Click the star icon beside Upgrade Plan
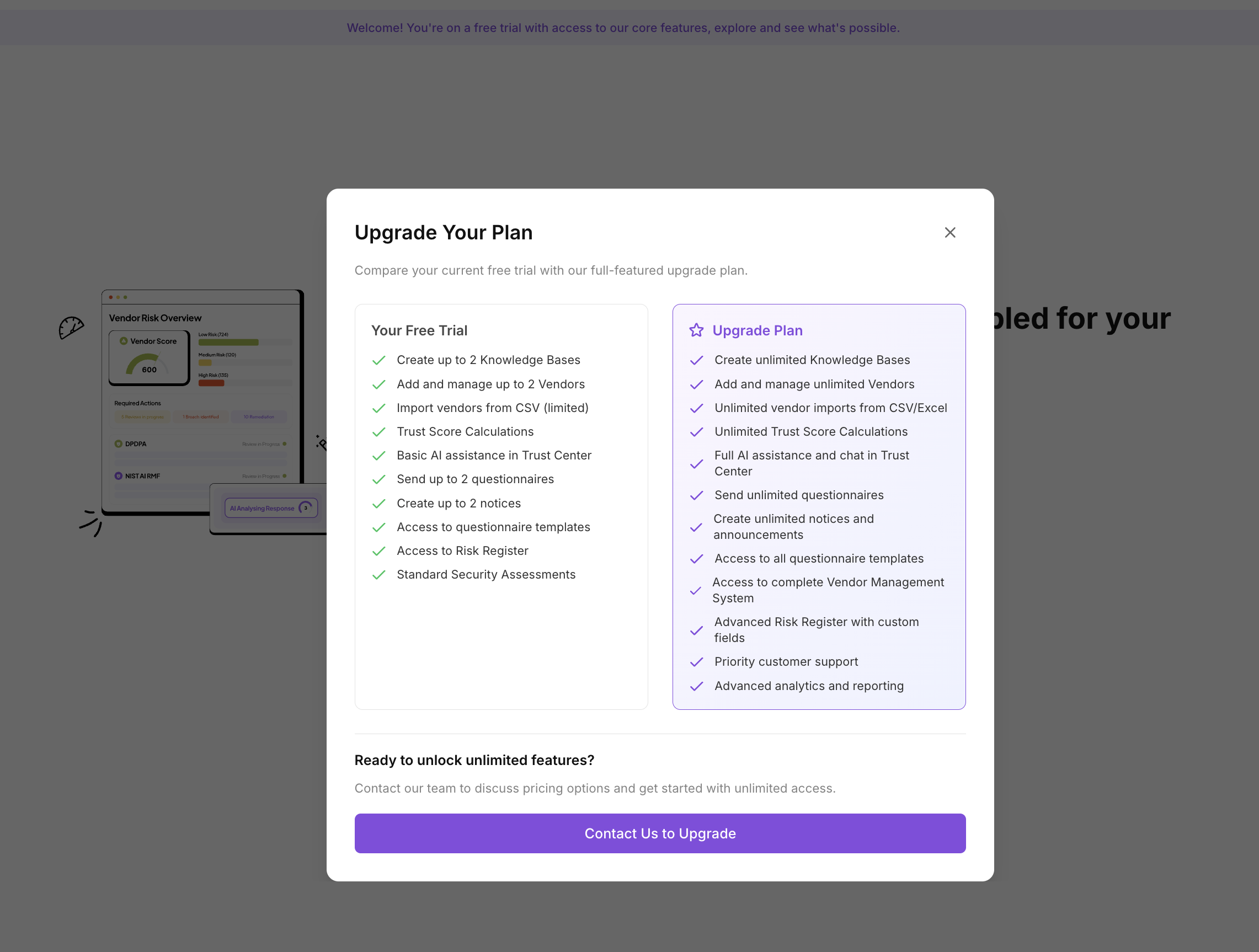Screen dimensions: 1259x952 (696, 330)
